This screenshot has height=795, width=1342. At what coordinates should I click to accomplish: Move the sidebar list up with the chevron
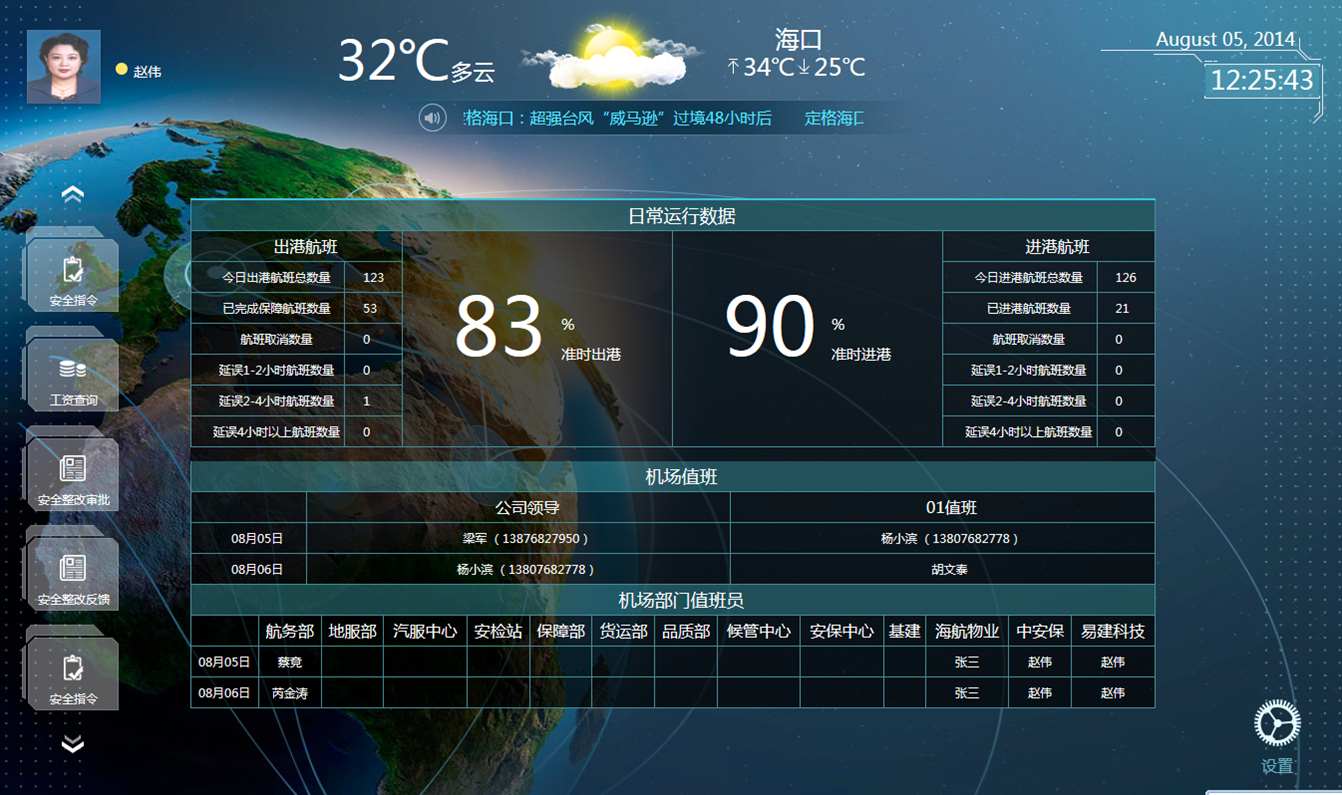click(72, 194)
